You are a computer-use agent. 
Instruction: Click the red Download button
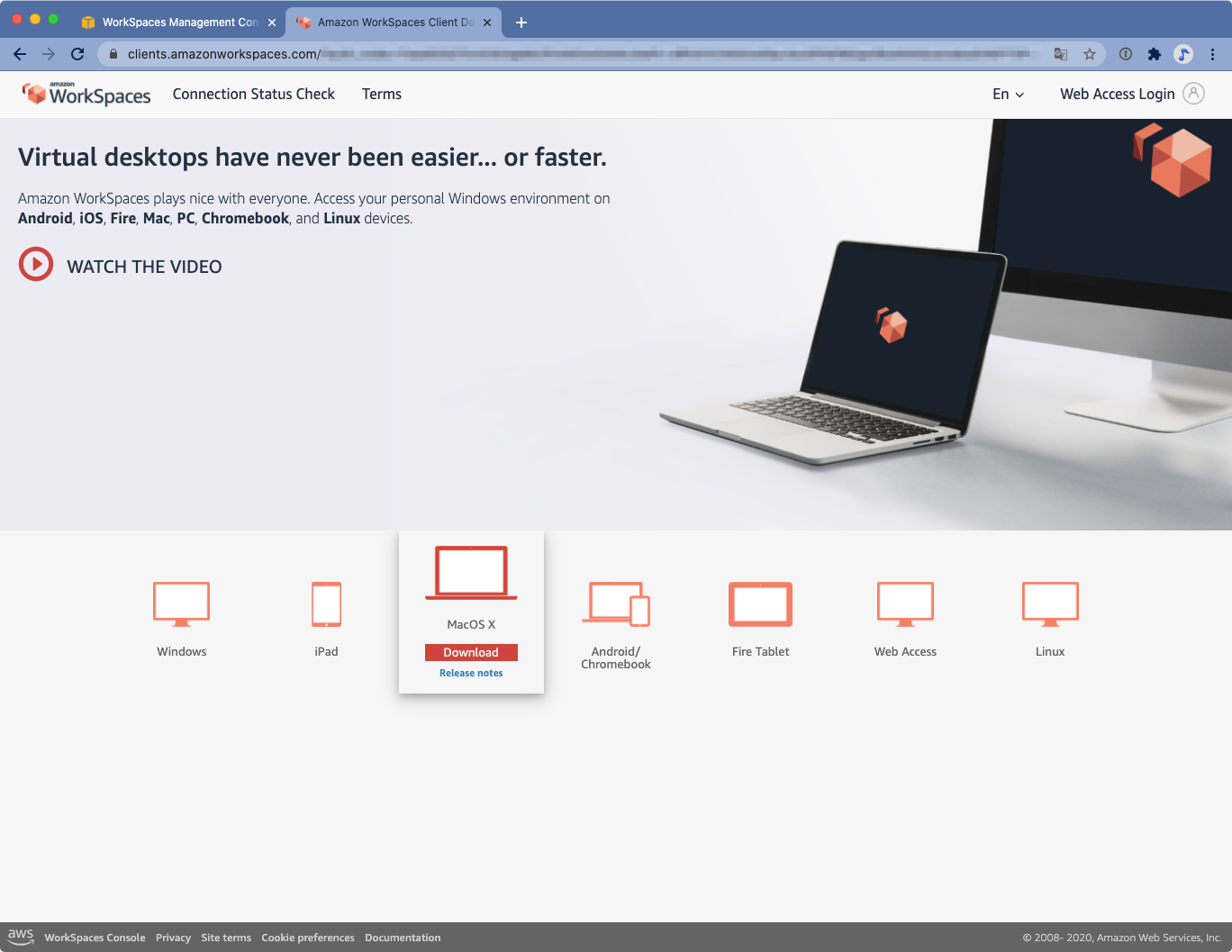click(x=471, y=652)
